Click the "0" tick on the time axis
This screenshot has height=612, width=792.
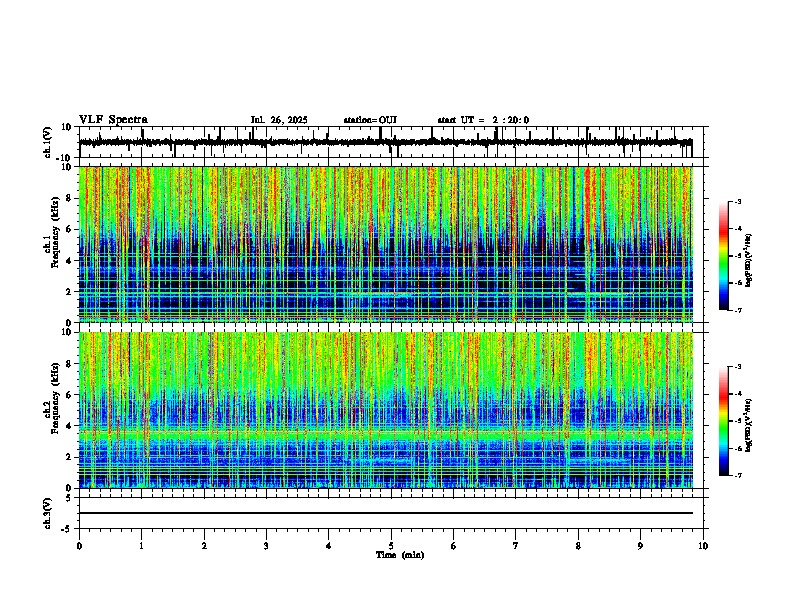point(79,546)
